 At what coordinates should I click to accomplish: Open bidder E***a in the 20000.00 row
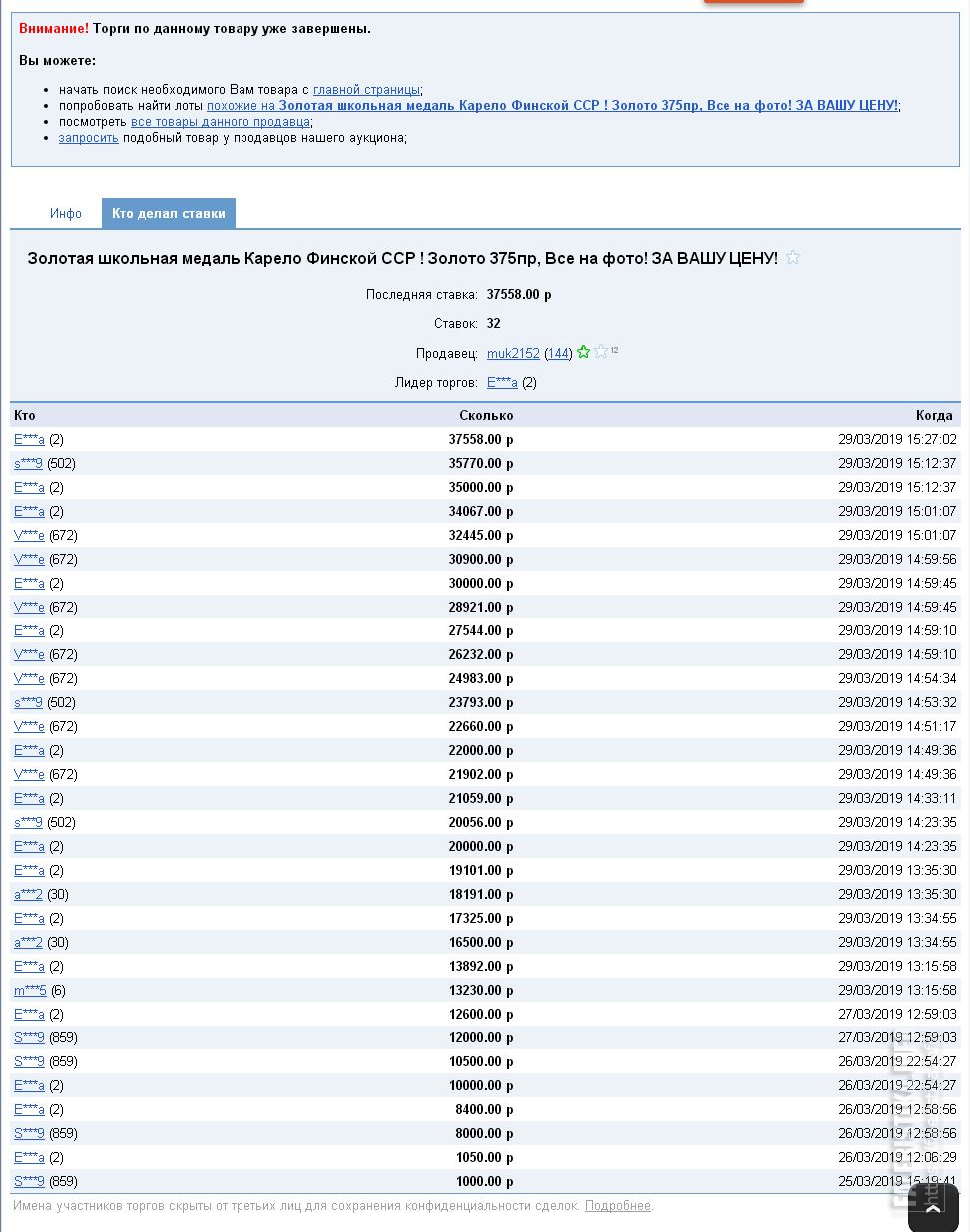[29, 847]
